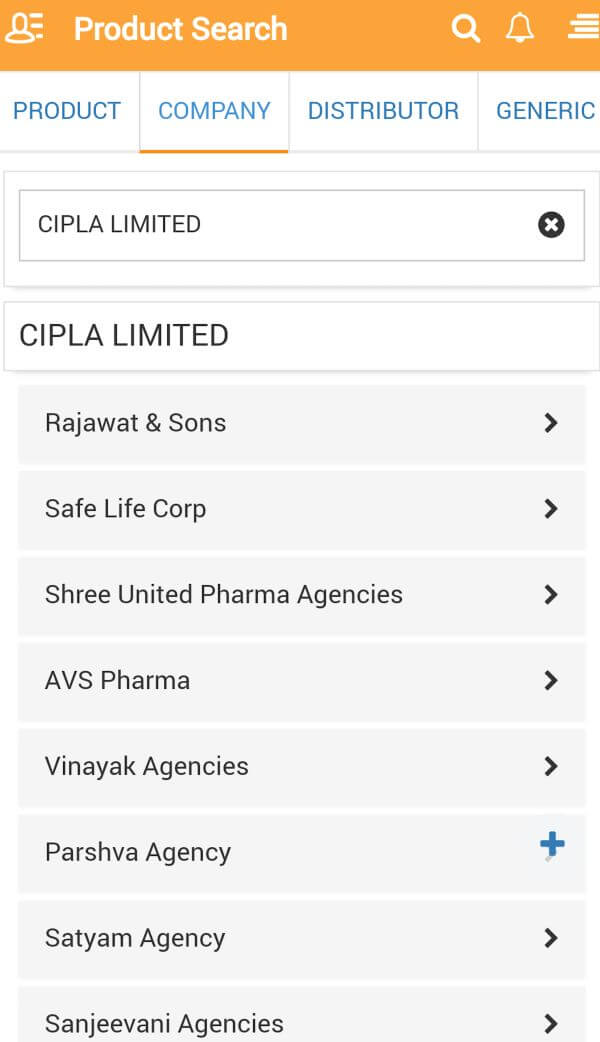Tap the search magnifier icon
The height and width of the screenshot is (1042, 600).
point(466,28)
